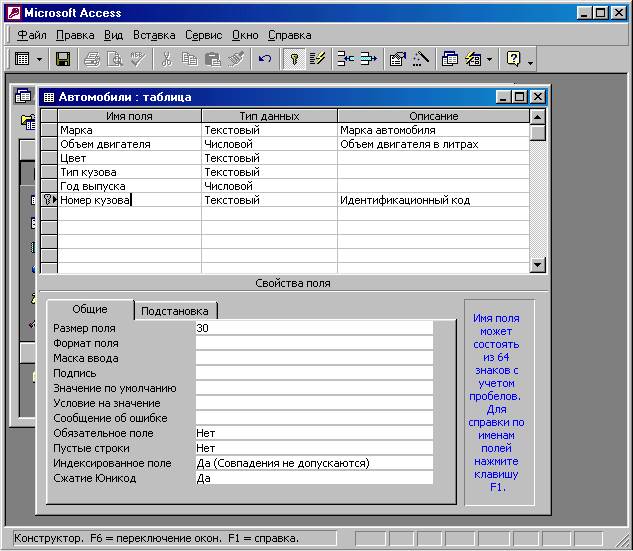Select the row selector for Цвет field
This screenshot has height=551, width=633.
click(x=48, y=158)
